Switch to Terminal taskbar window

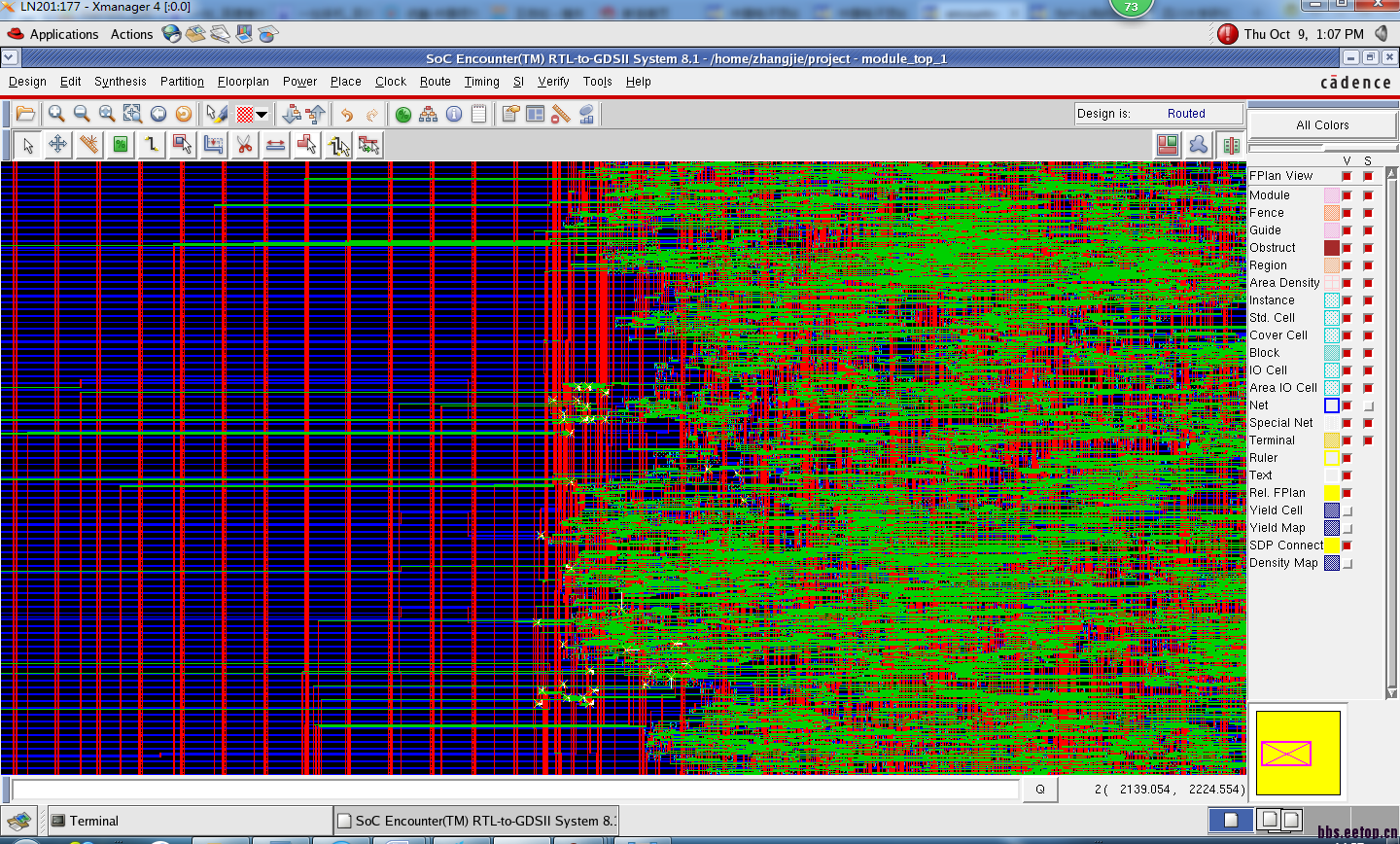tap(189, 821)
